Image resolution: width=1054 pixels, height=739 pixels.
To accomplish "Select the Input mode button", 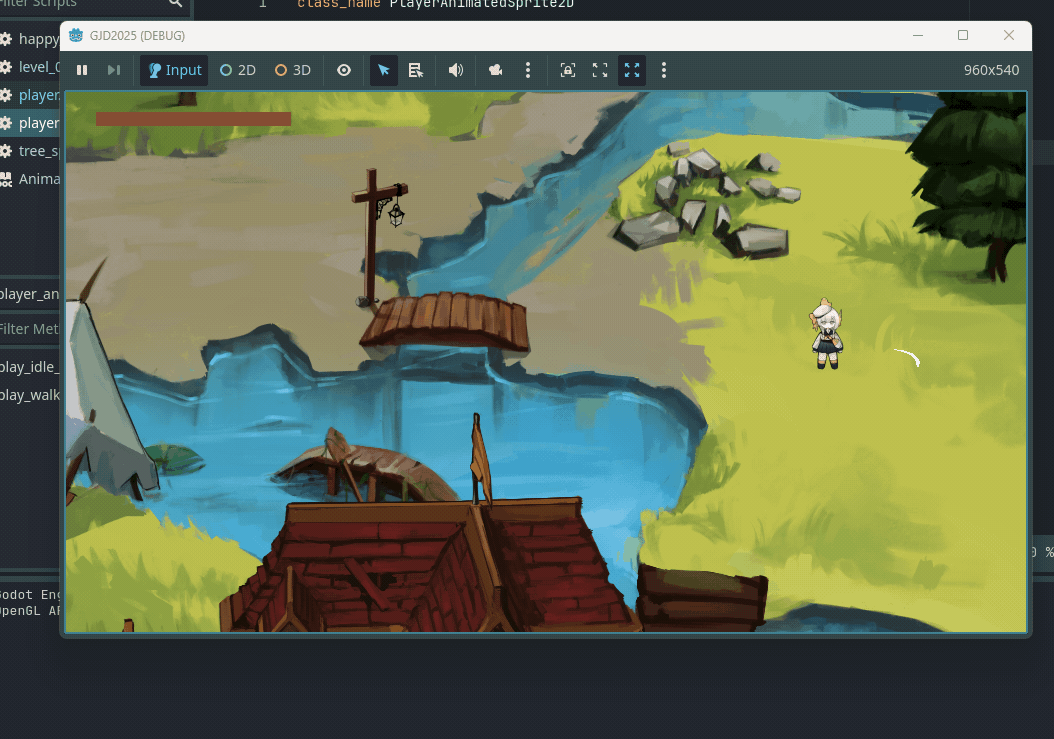I will [x=174, y=70].
